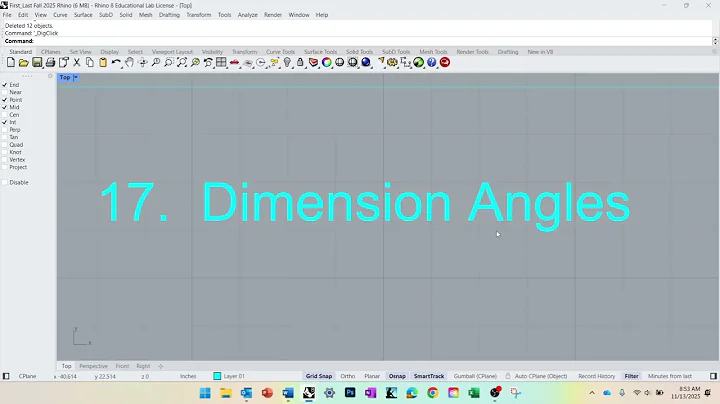
Task: Click the Zoom Extents icon
Action: (182, 62)
